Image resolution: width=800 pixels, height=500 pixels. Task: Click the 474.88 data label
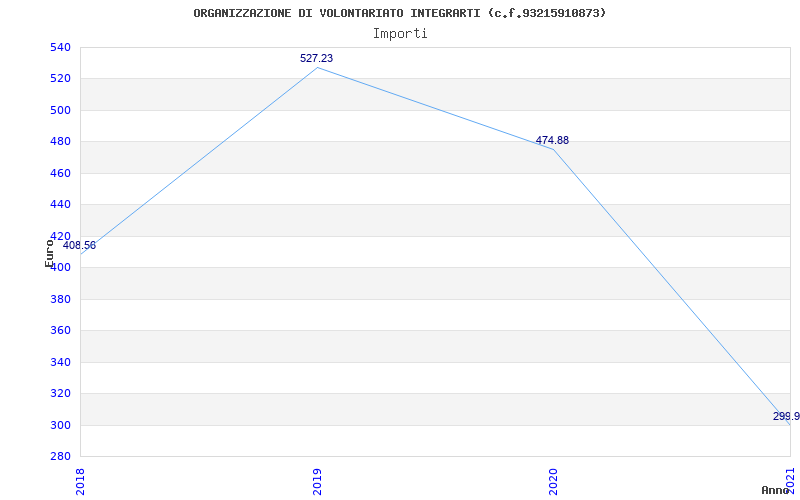pyautogui.click(x=552, y=140)
